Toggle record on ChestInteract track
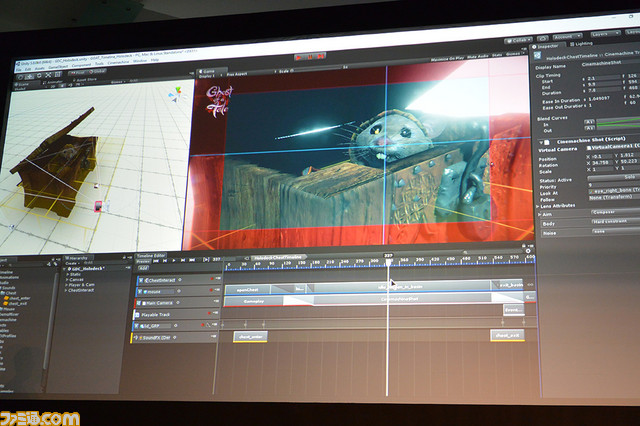 (x=212, y=278)
